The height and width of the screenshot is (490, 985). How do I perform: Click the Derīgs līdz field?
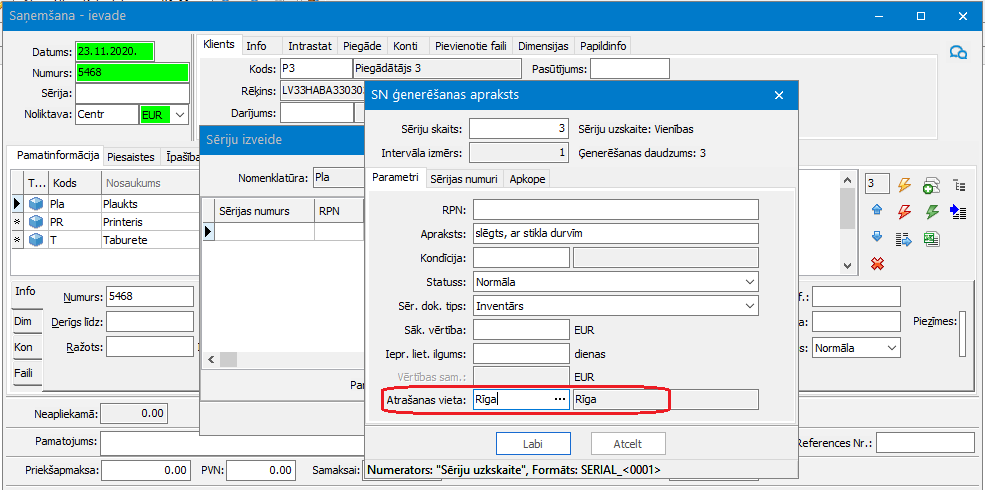pyautogui.click(x=150, y=322)
